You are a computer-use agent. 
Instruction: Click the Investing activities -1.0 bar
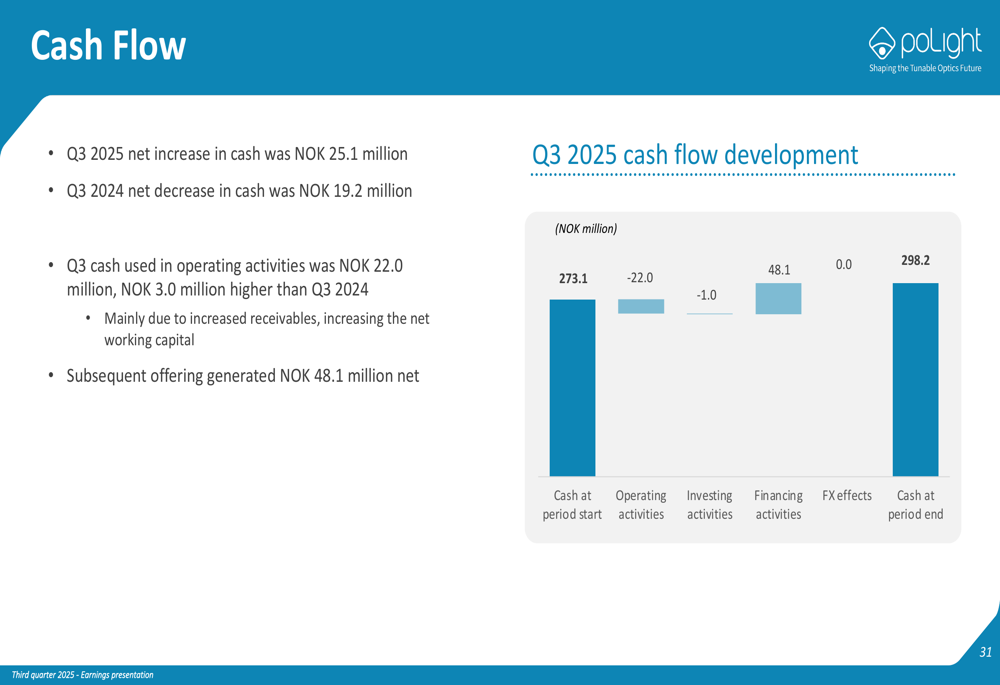coord(709,314)
